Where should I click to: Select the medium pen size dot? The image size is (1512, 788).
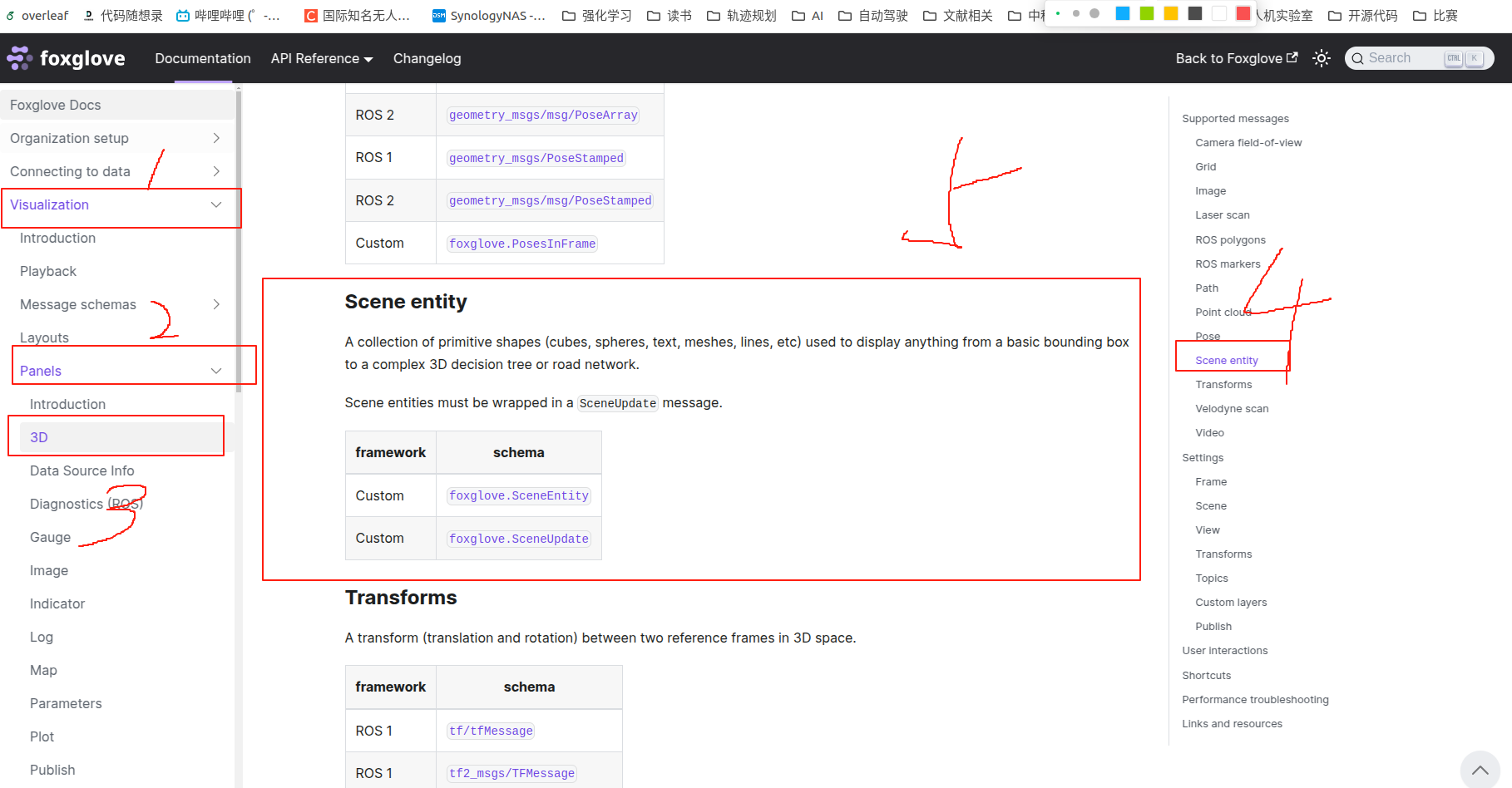coord(1076,13)
